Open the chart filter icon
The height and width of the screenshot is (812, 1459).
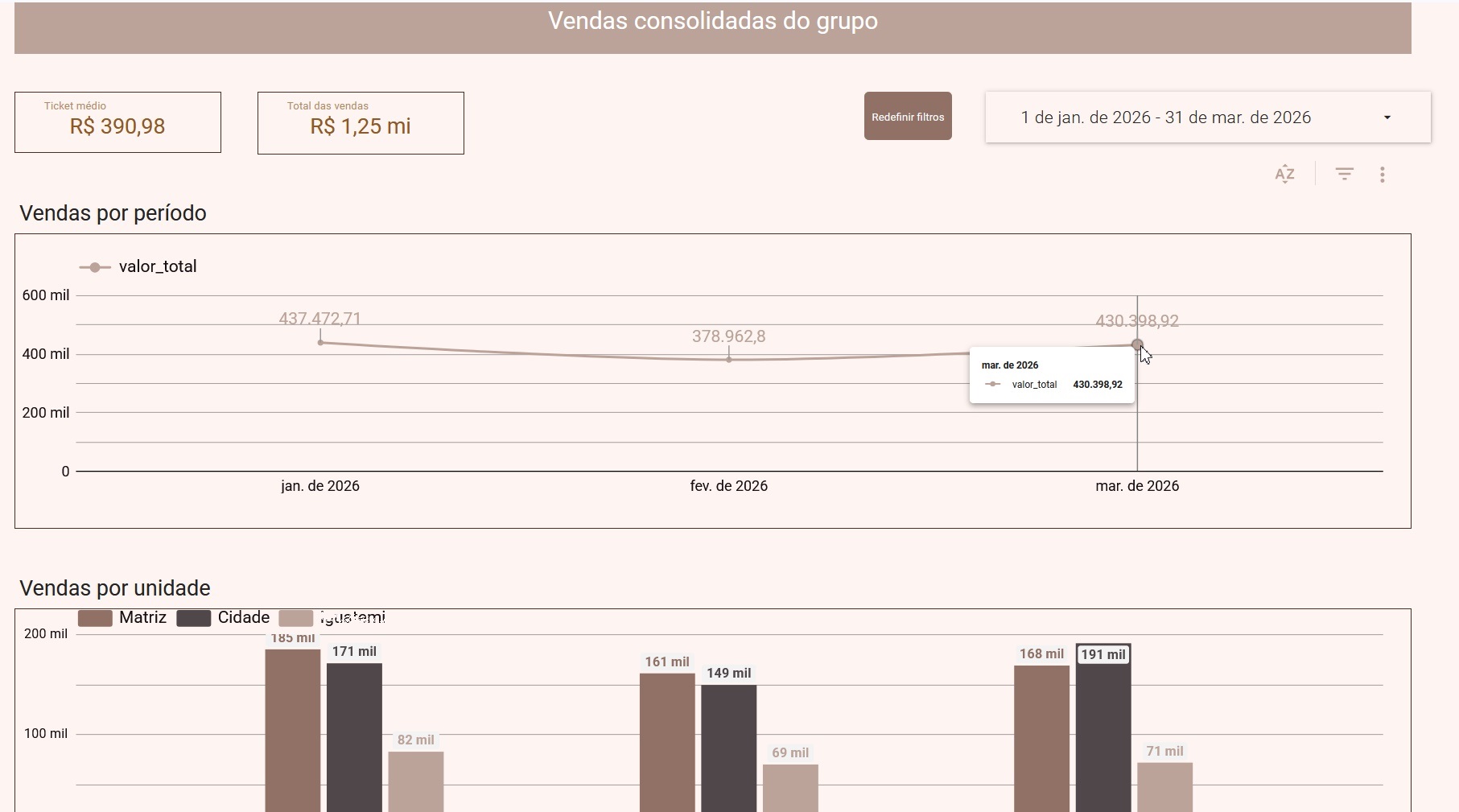pos(1344,174)
